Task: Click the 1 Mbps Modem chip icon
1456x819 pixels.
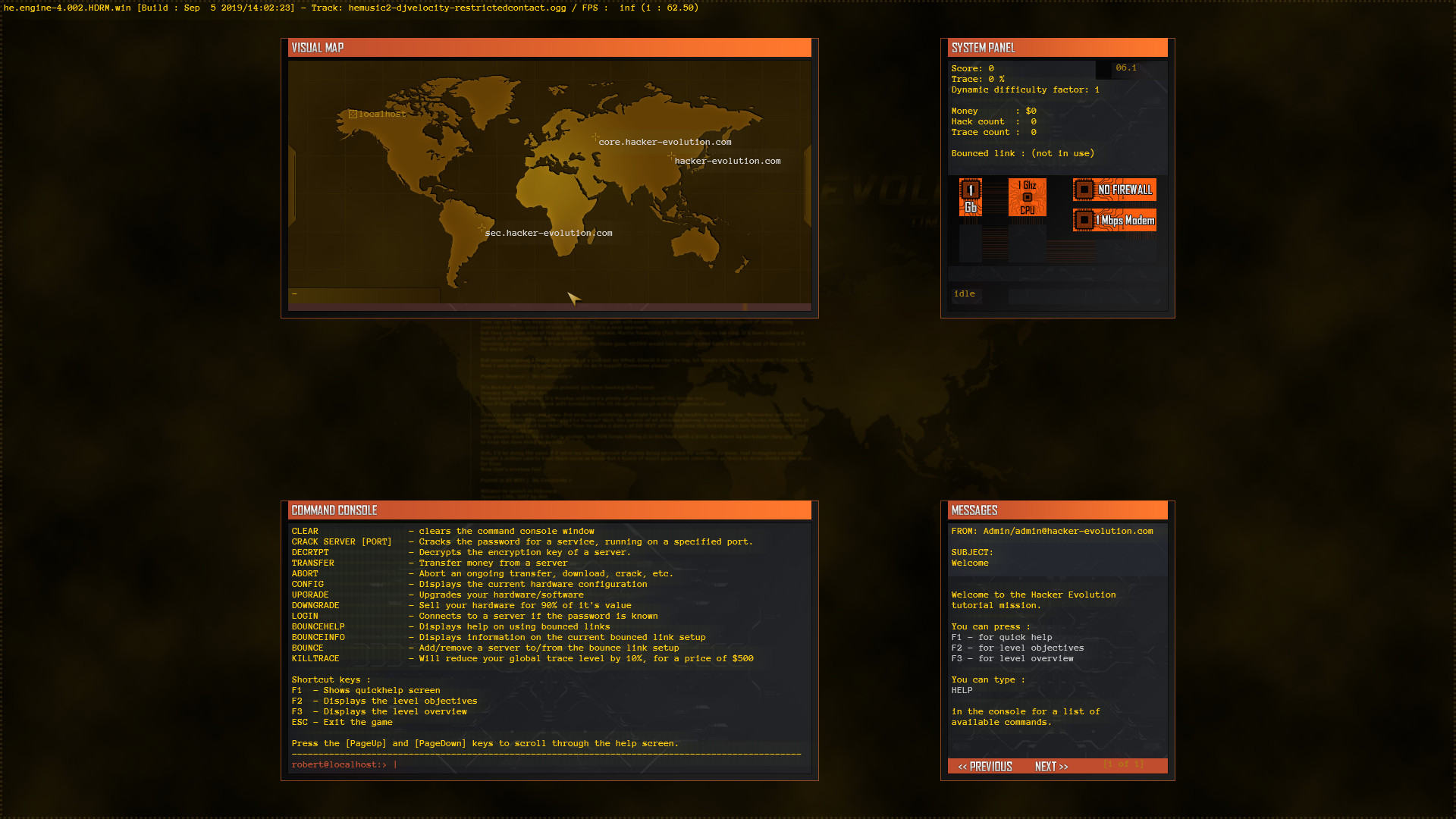Action: point(1114,220)
